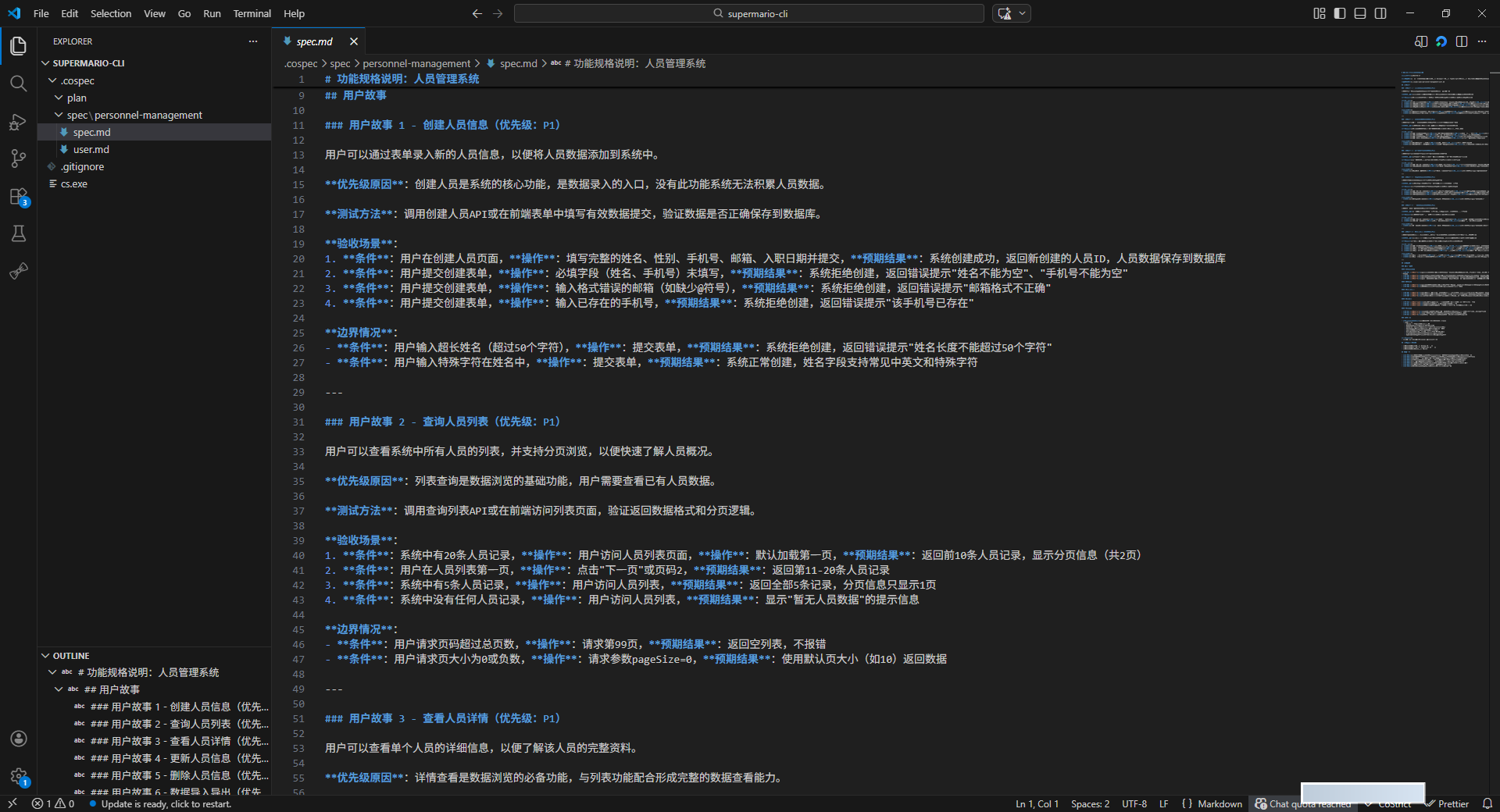
Task: Open the Search view in activity bar
Action: 19,84
